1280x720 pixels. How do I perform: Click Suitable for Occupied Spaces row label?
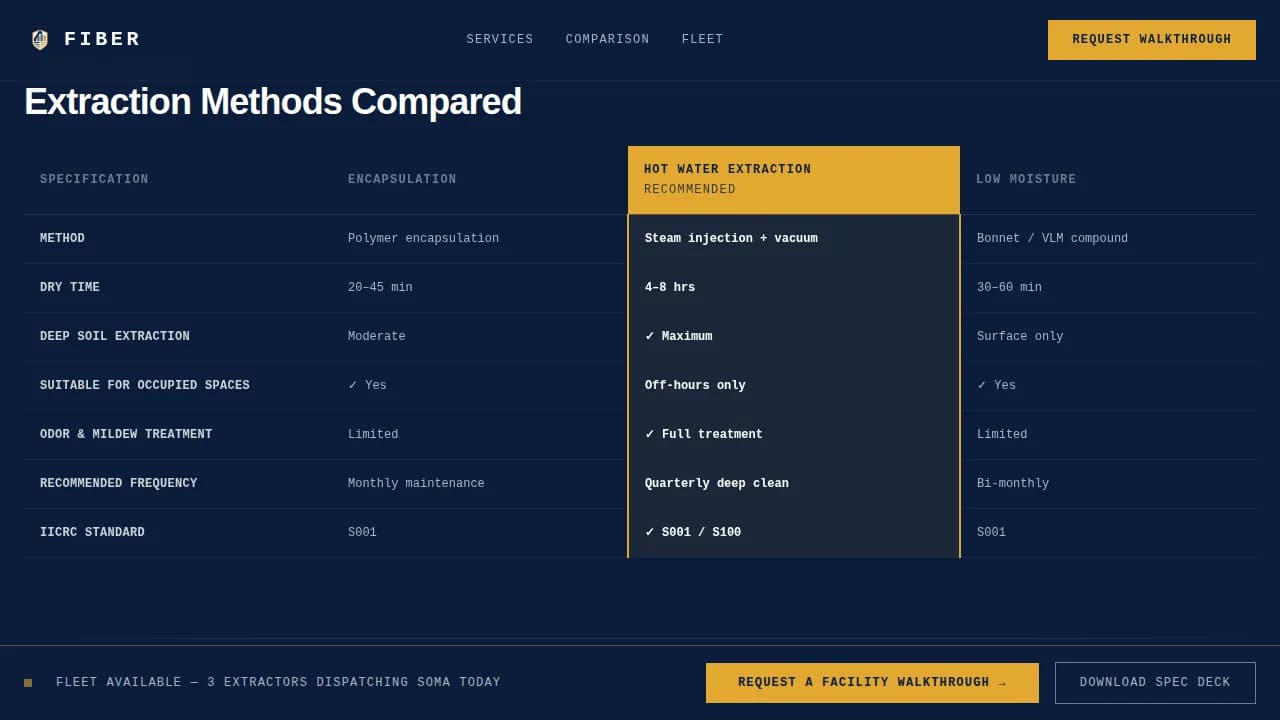[145, 386]
